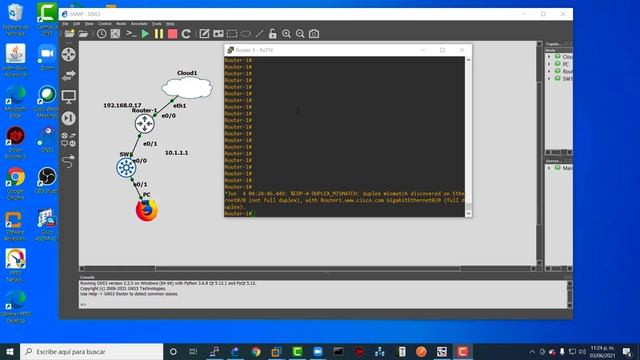Image resolution: width=640 pixels, height=360 pixels.
Task: Click scroll-down arrow in PuTTY window
Action: pyautogui.click(x=468, y=213)
